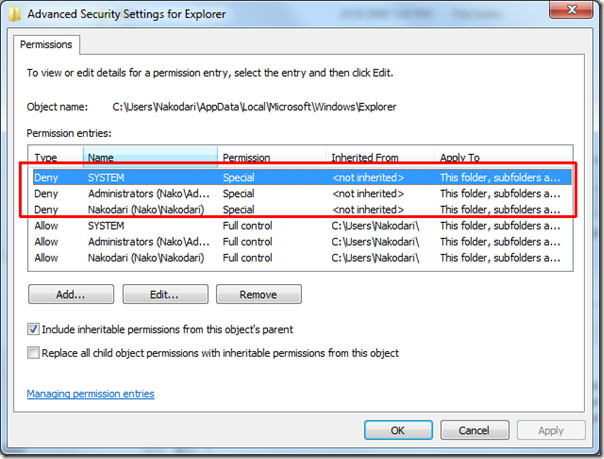604x459 pixels.
Task: Remove the selected permission entry
Action: (258, 294)
